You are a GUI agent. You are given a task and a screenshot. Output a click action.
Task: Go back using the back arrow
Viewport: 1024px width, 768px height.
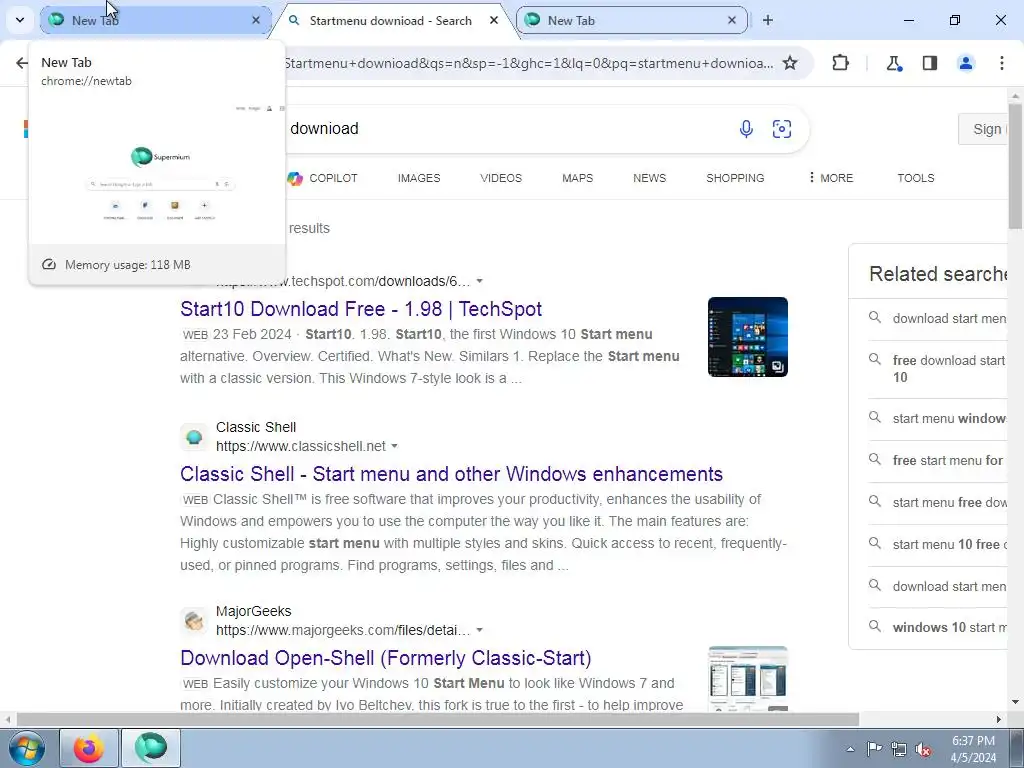coord(22,63)
